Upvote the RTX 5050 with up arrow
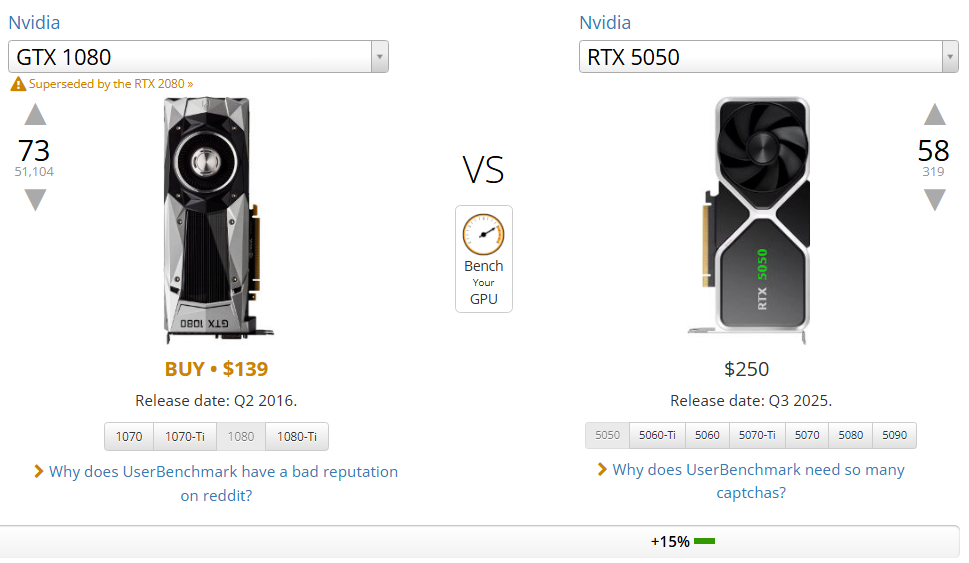The width and height of the screenshot is (969, 563). [934, 114]
